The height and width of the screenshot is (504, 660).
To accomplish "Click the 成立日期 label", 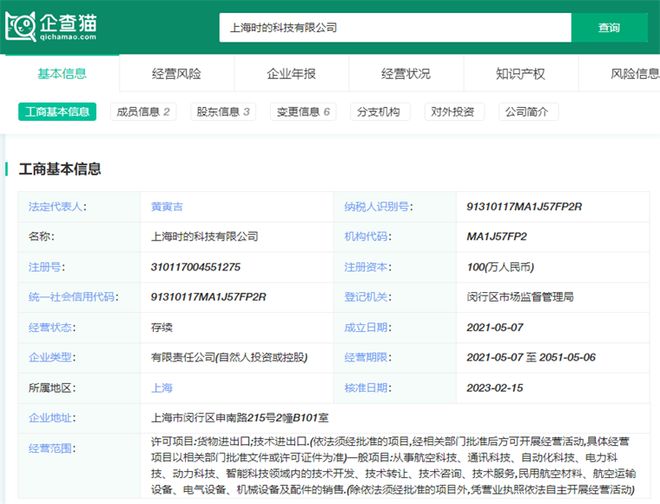I will pos(367,327).
